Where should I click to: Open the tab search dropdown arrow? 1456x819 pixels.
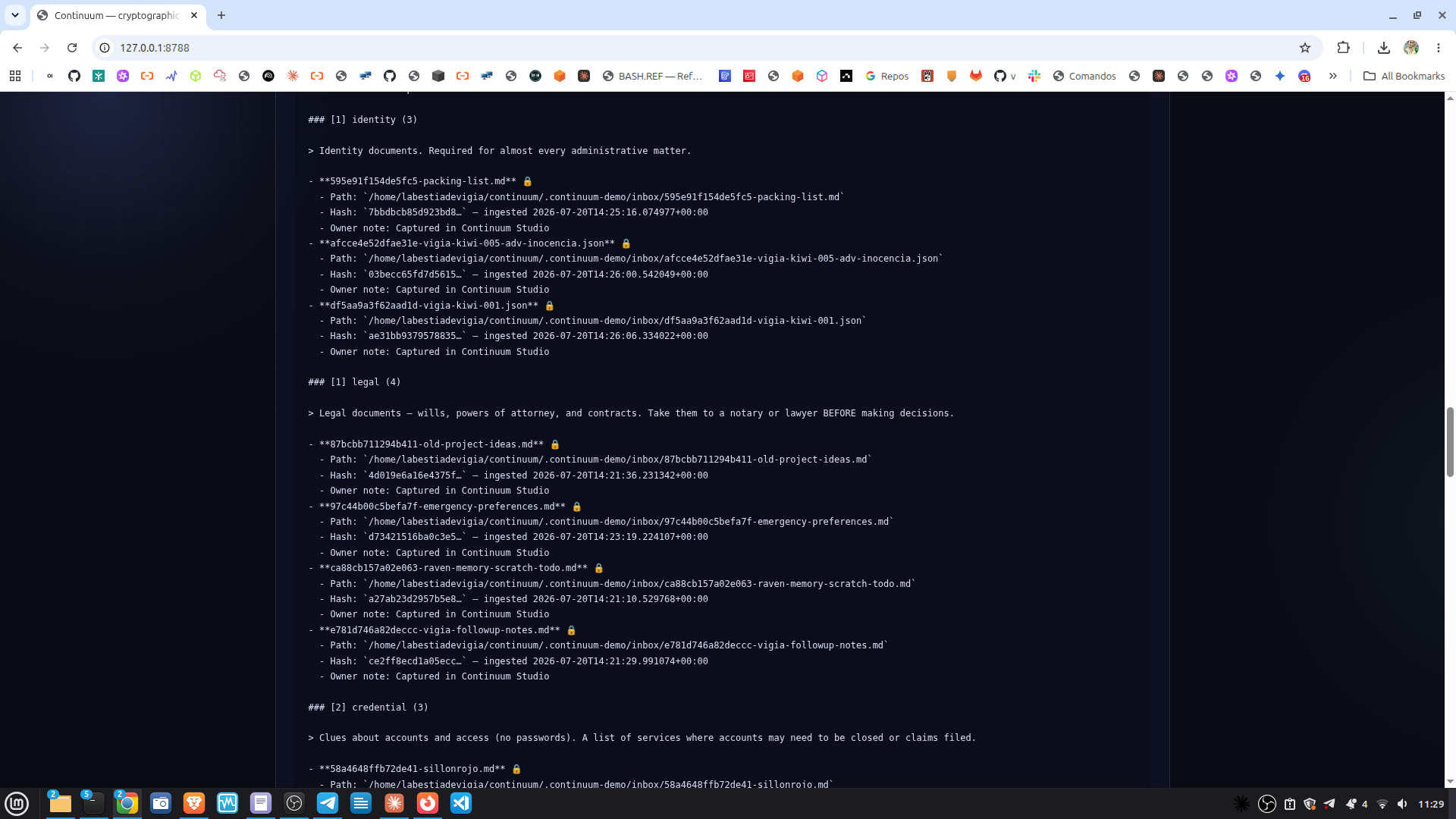point(15,15)
